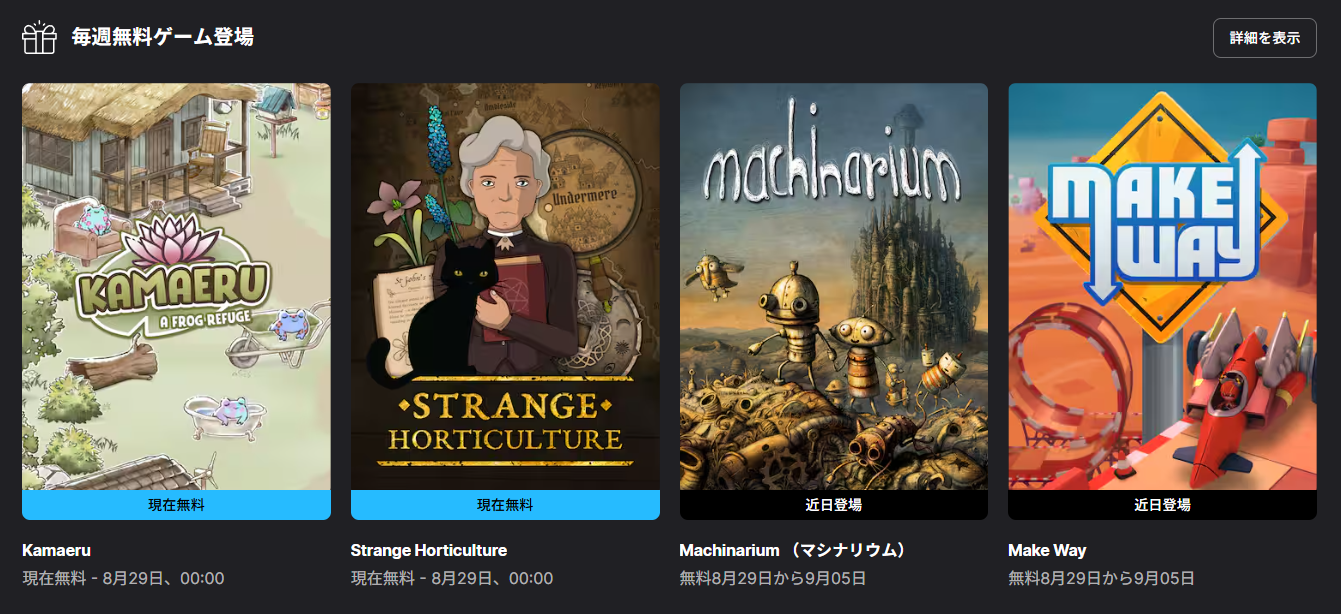This screenshot has width=1341, height=614.
Task: Select the Make Way title link
Action: (1047, 550)
